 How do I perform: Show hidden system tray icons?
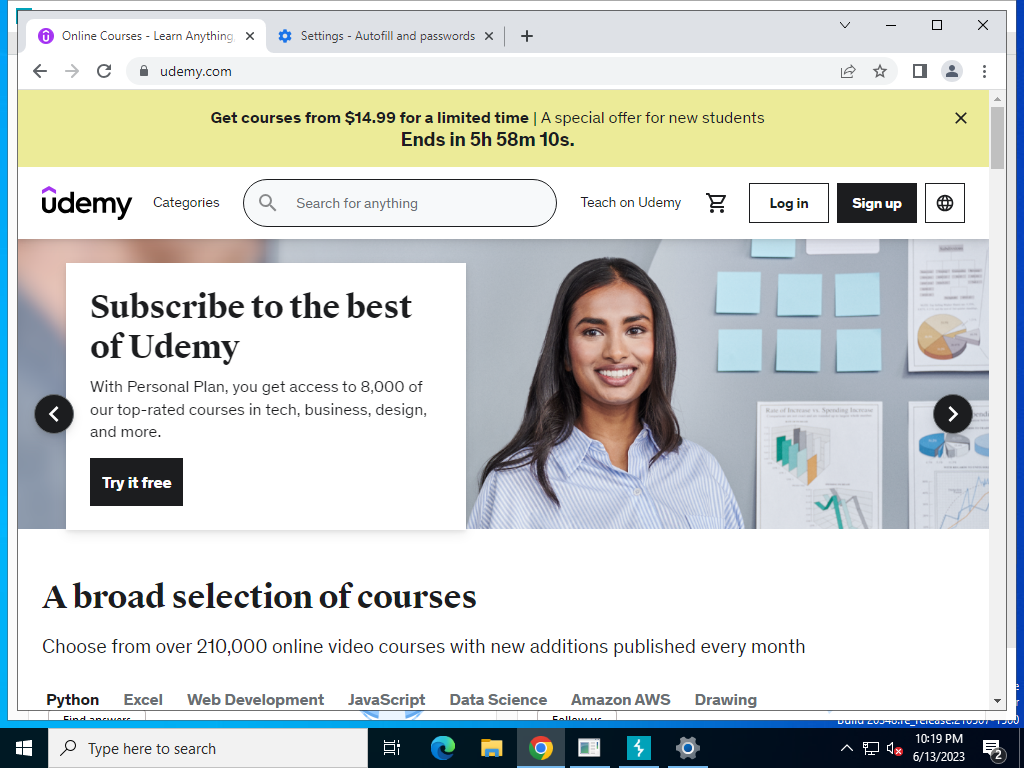[846, 748]
